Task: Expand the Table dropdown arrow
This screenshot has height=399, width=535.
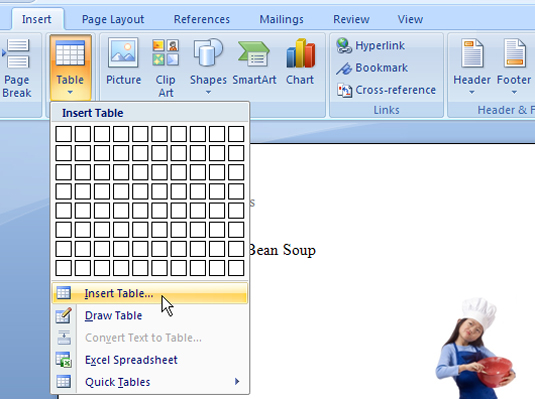Action: pyautogui.click(x=70, y=92)
